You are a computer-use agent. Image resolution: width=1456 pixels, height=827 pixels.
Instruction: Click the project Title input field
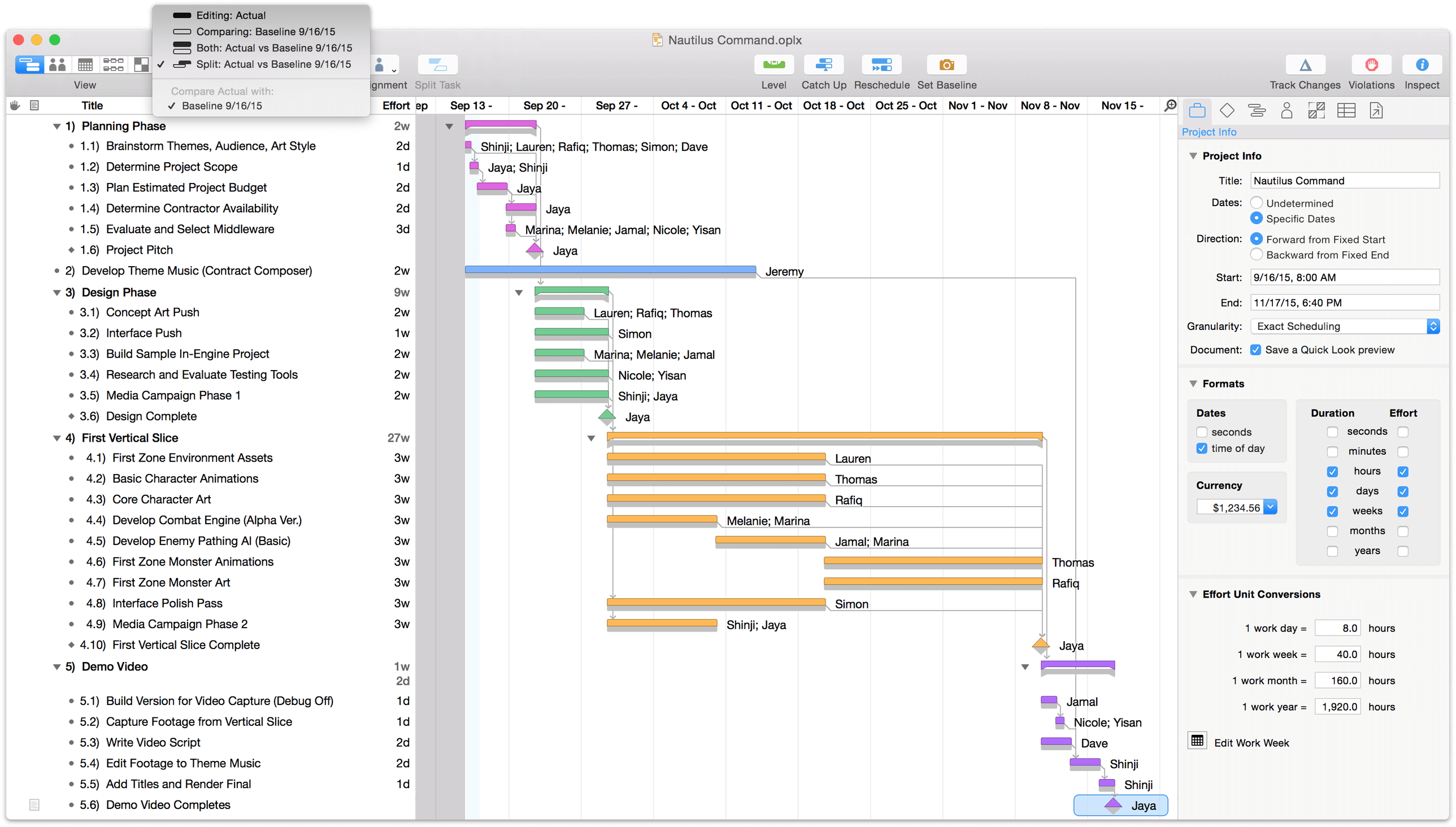point(1345,181)
